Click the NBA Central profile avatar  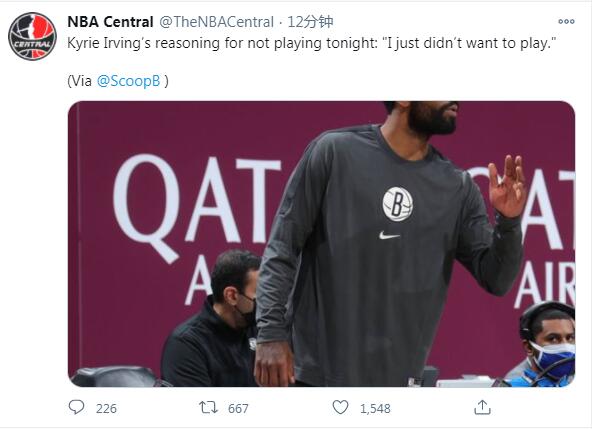(32, 36)
